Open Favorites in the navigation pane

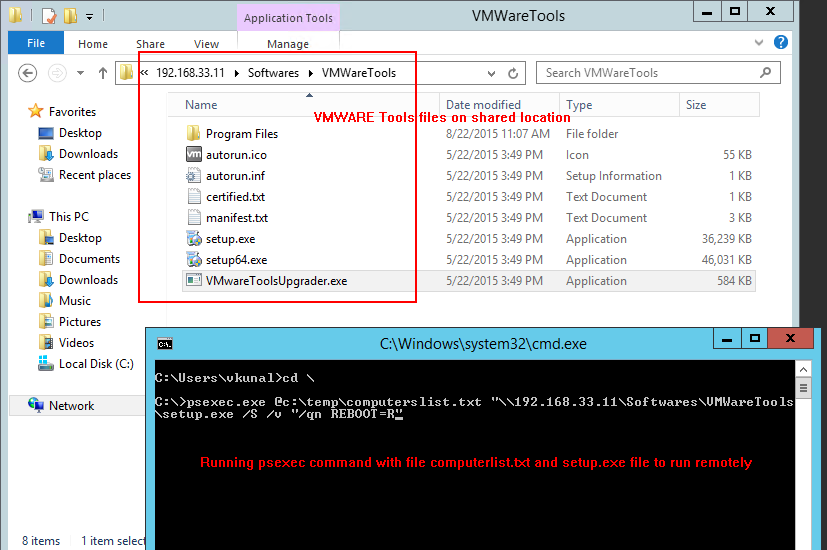(x=72, y=112)
